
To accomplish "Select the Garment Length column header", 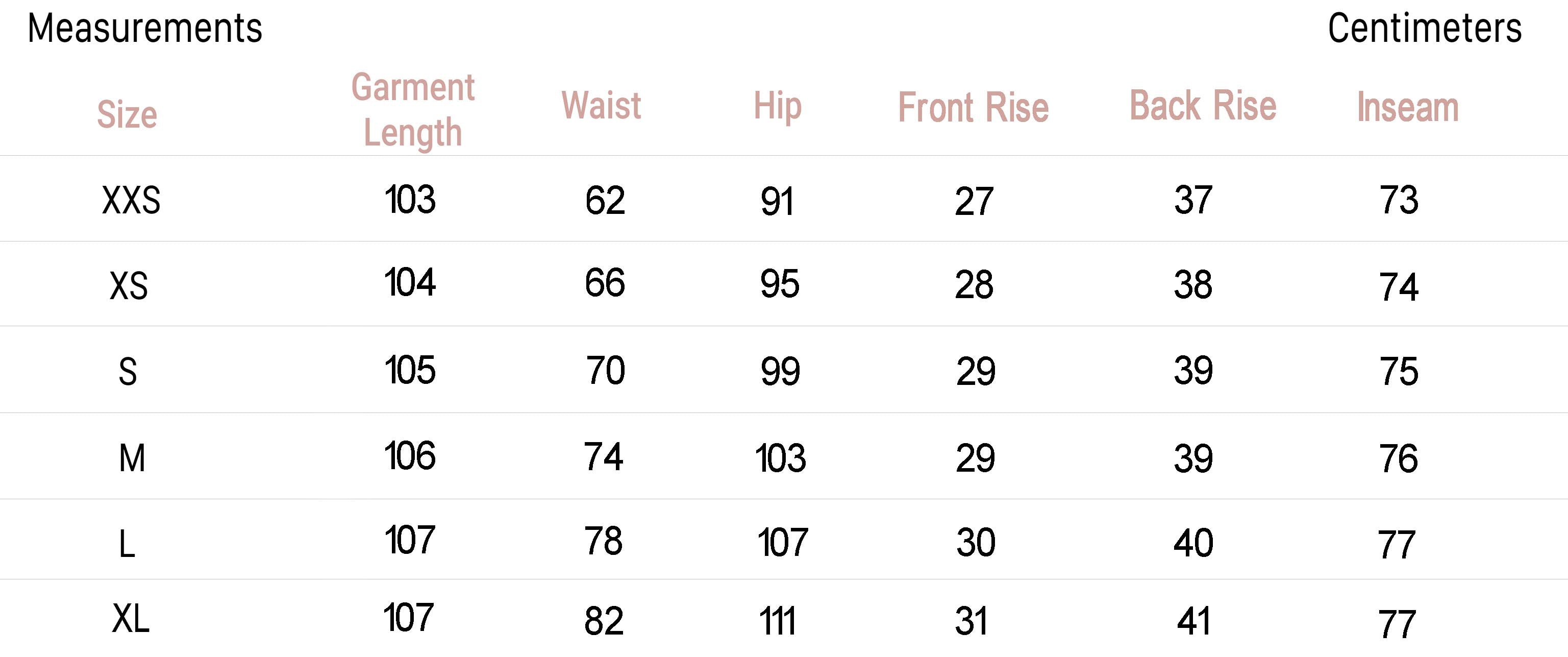I will click(413, 110).
